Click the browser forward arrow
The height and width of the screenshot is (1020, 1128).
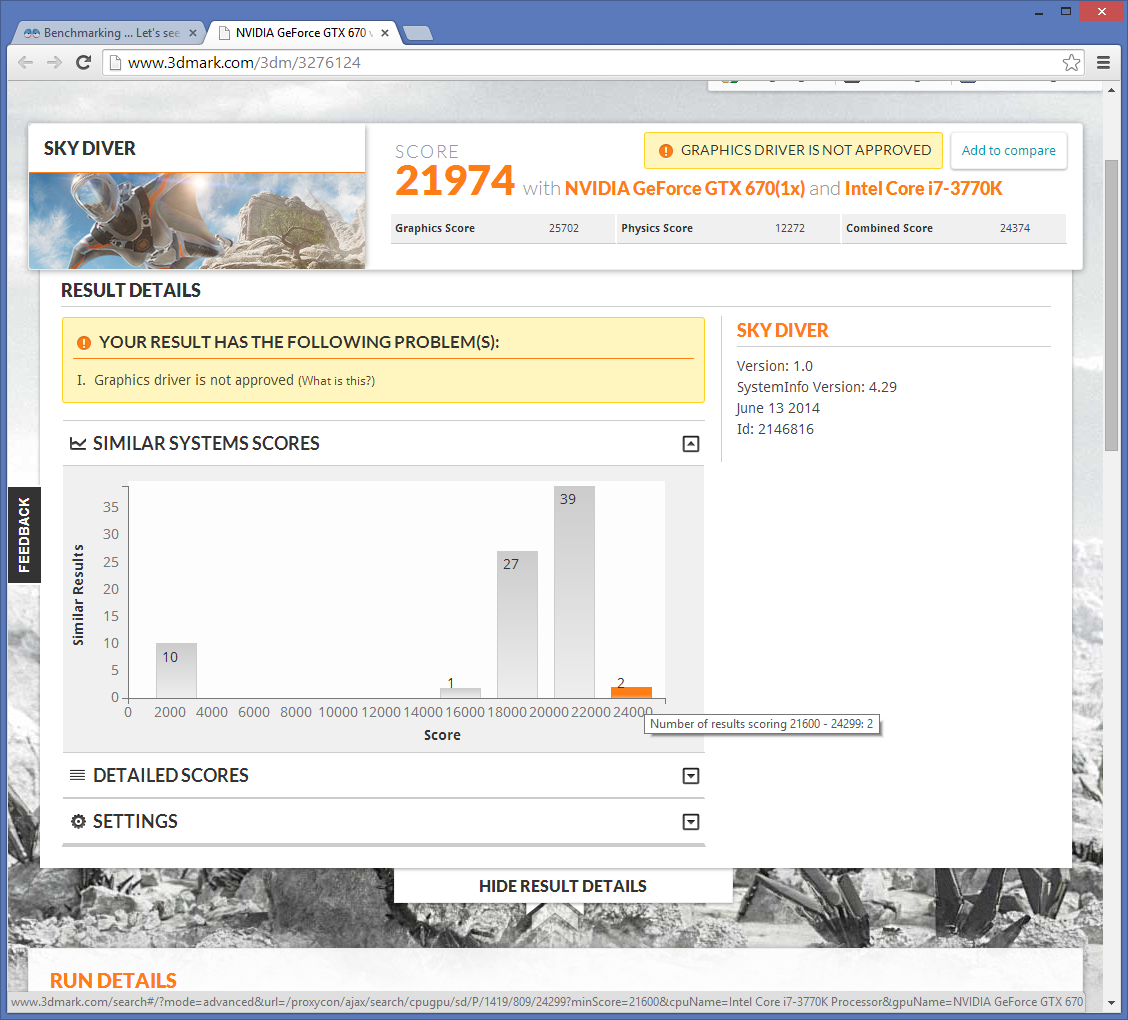pos(55,63)
